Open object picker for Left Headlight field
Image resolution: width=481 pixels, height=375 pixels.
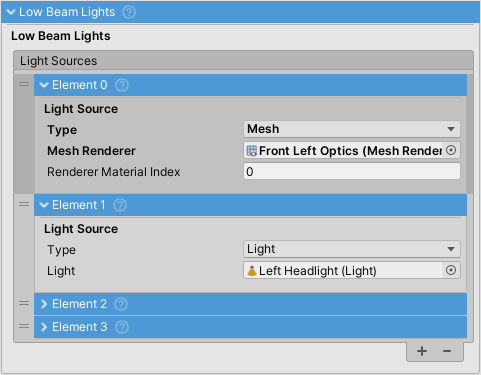click(451, 270)
